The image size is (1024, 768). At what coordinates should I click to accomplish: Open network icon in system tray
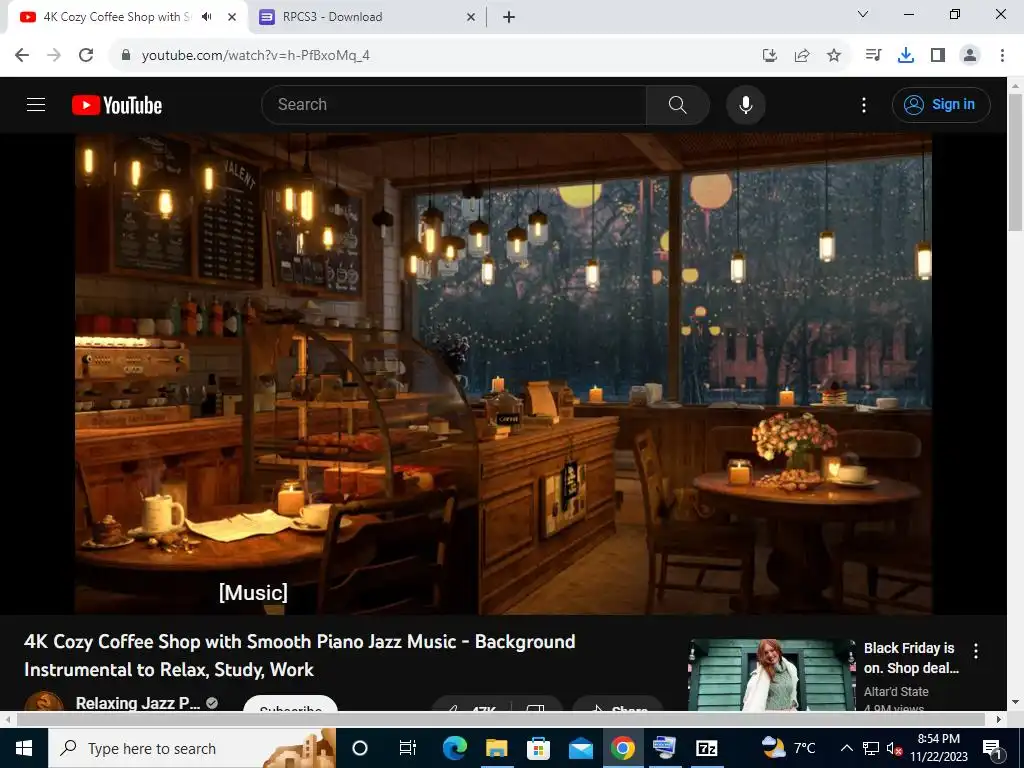pyautogui.click(x=871, y=748)
